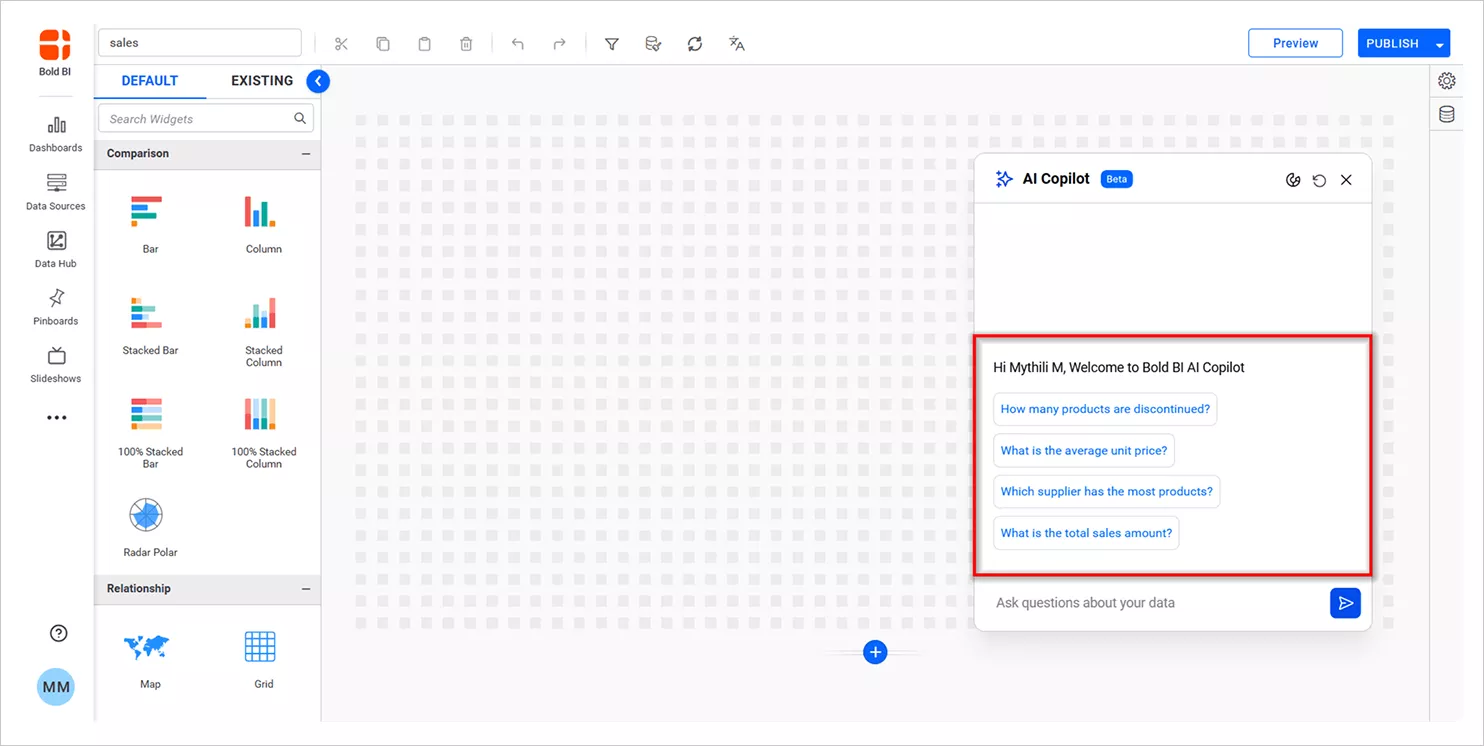
Task: Switch to the DEFAULT widgets tab
Action: (150, 81)
